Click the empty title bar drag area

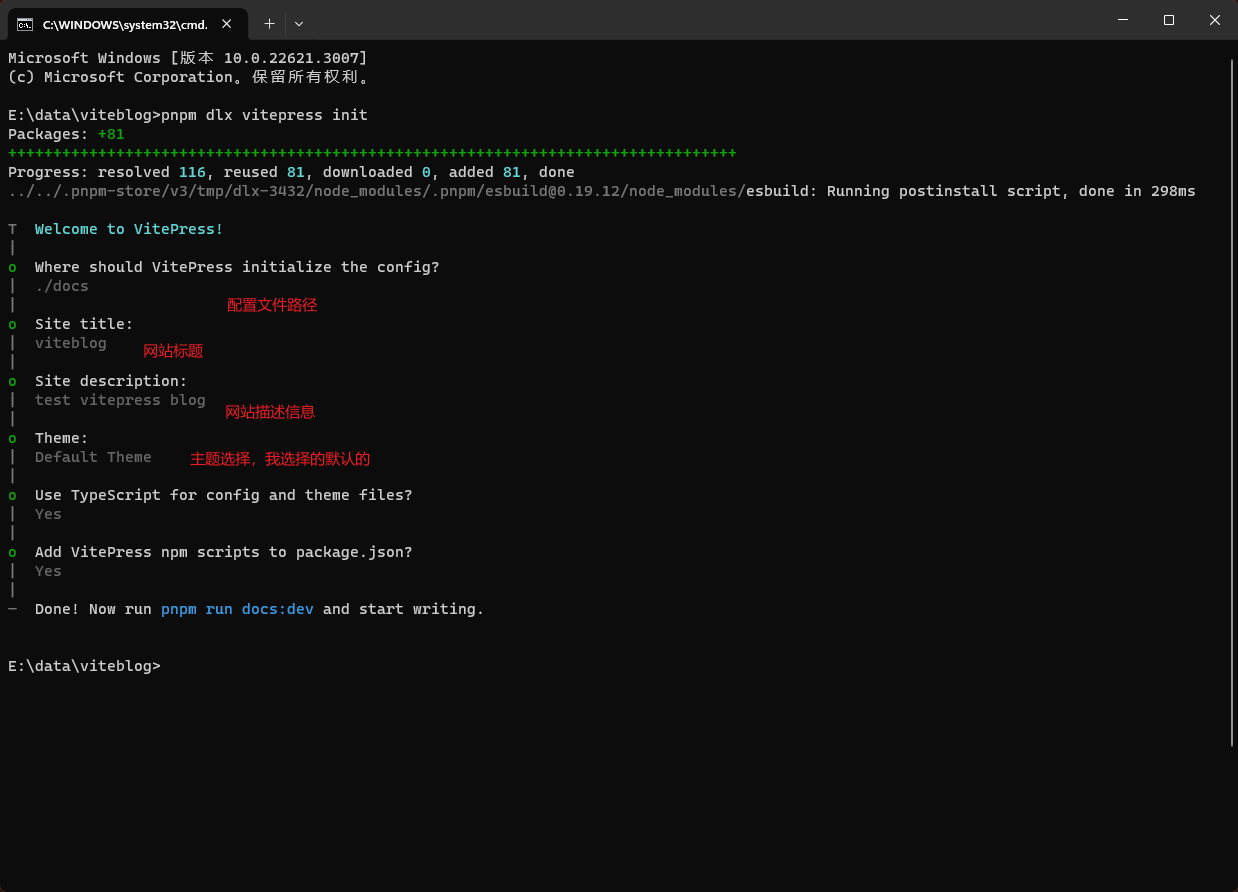[x=700, y=21]
